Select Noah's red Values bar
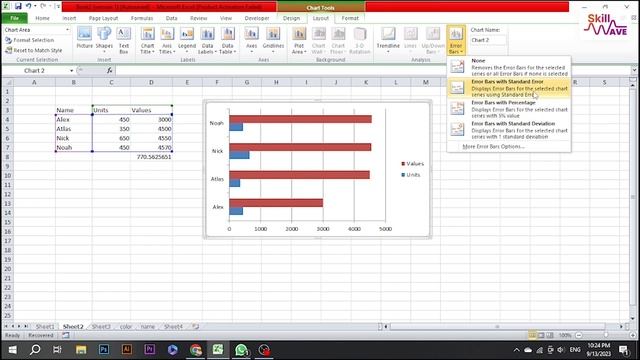Screen dimensions: 640x360 (x=300, y=119)
